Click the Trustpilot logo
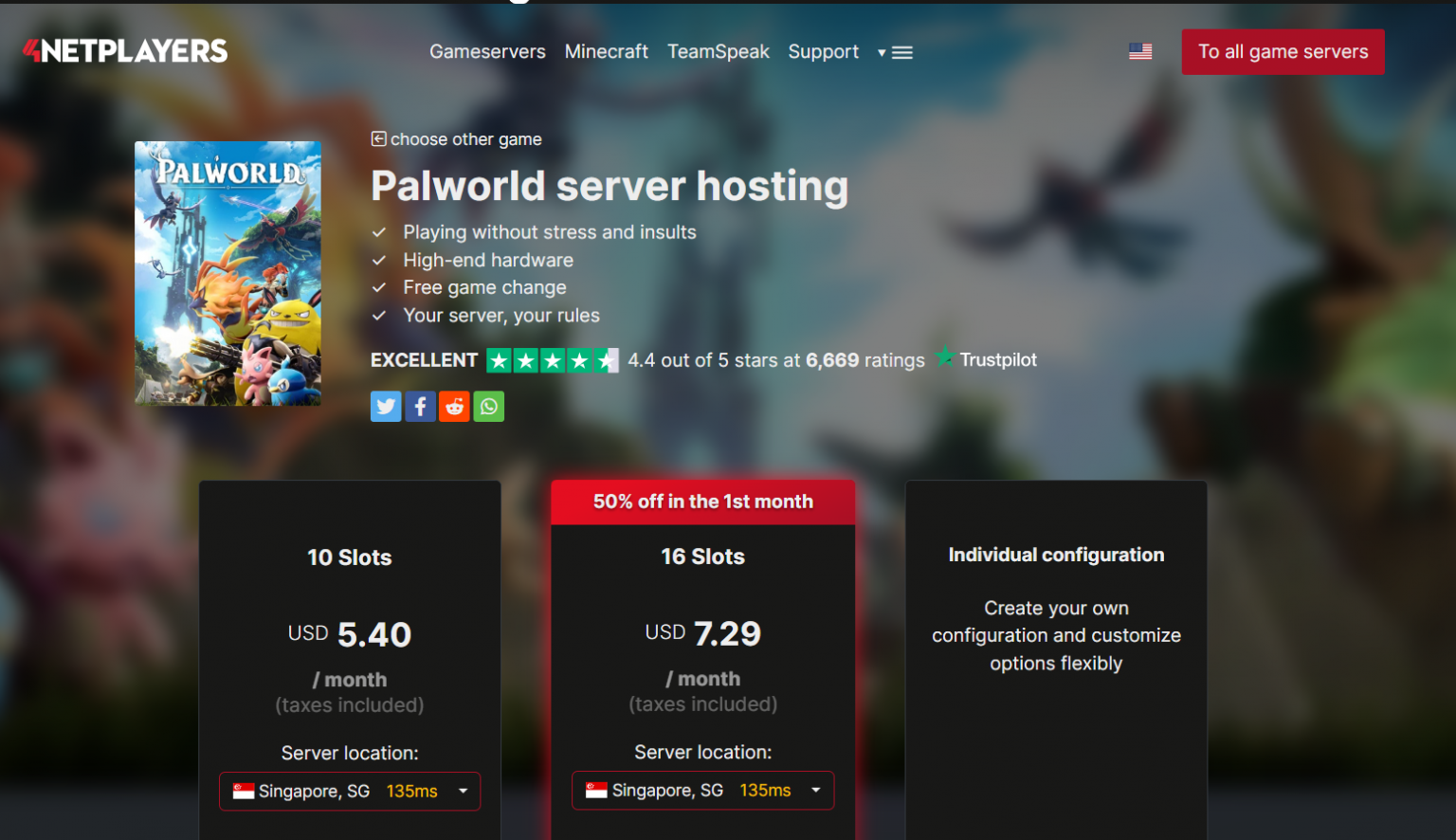Viewport: 1456px width, 840px height. 986,359
